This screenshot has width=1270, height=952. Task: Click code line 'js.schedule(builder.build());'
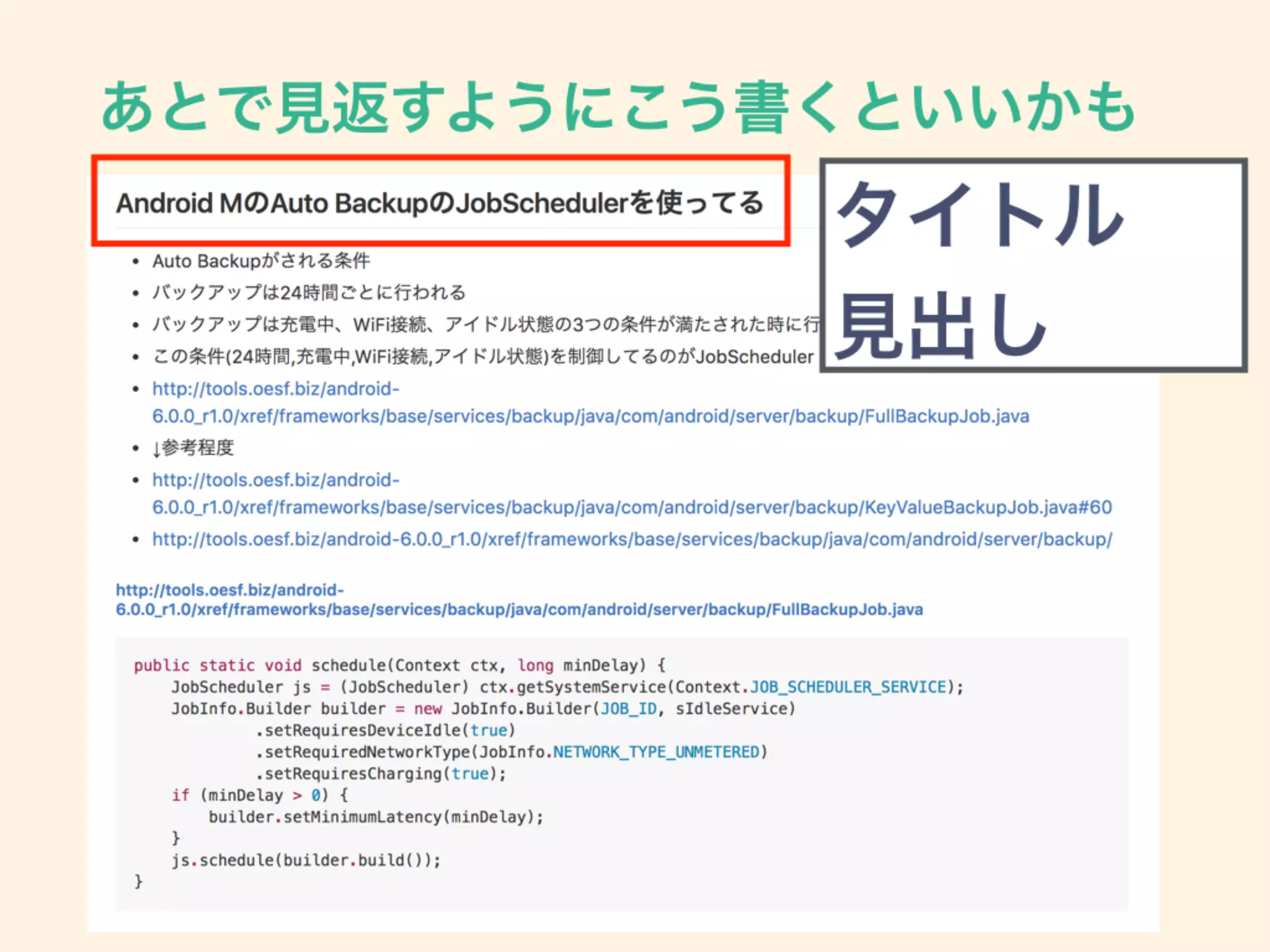tap(306, 860)
